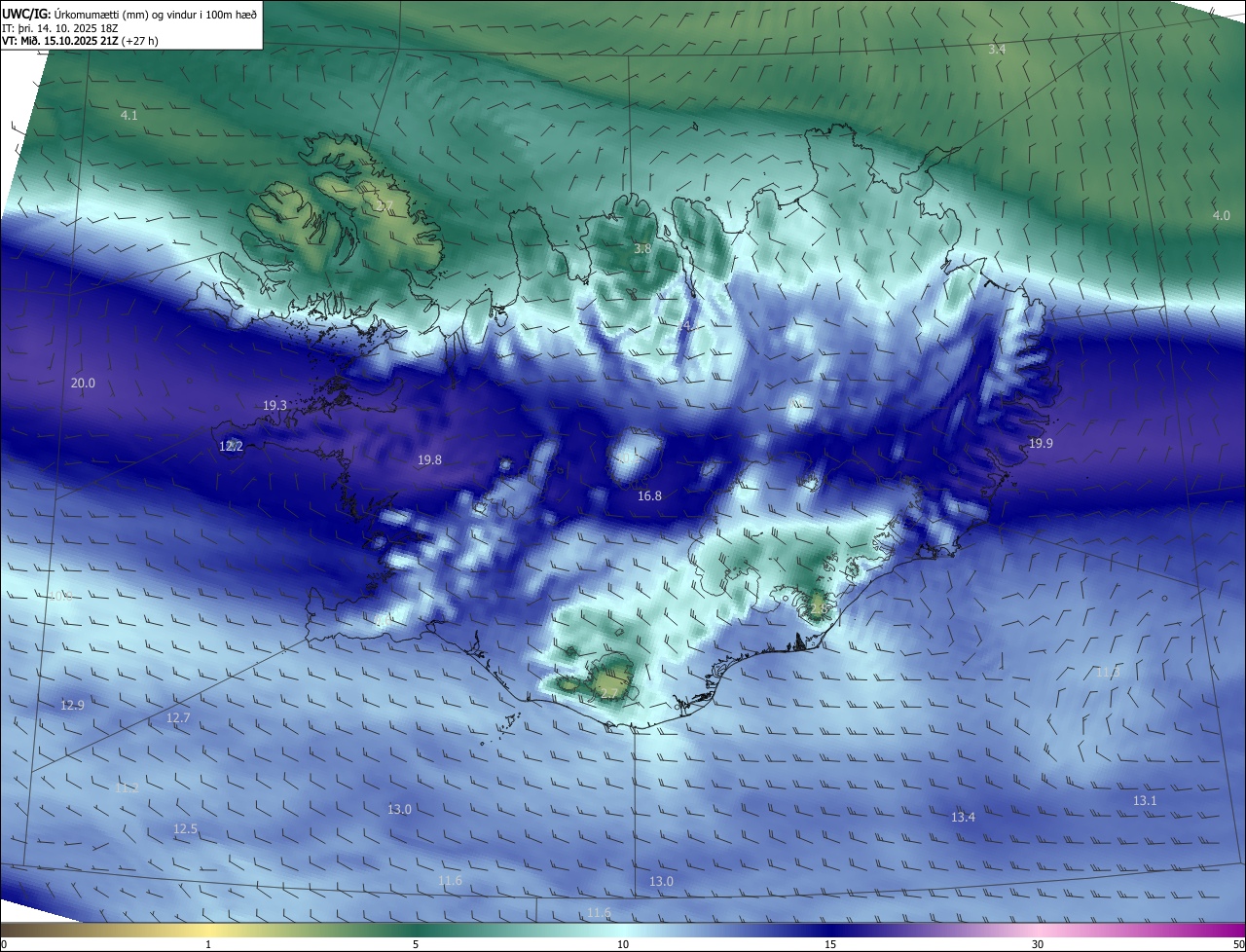Click the 19.3 value label on the map
Screen dimensions: 1246x952
tap(275, 405)
